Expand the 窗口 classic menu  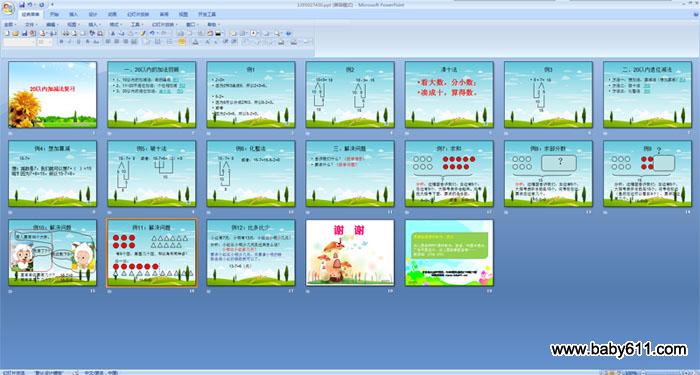(x=192, y=25)
